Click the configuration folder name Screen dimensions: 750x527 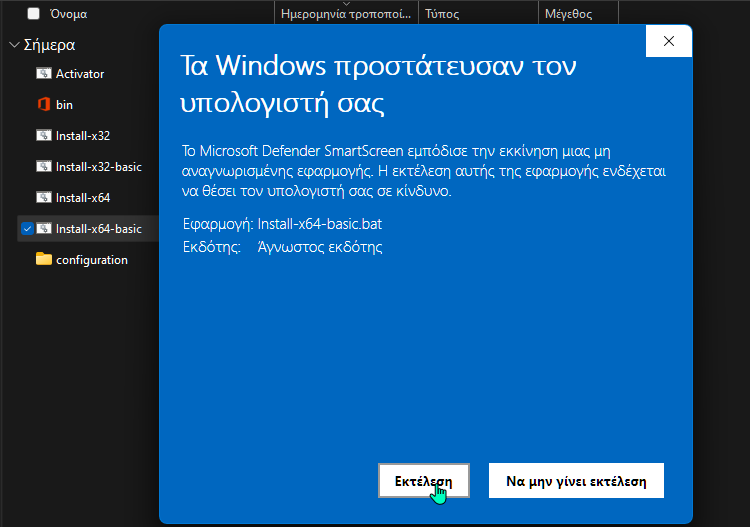(x=92, y=260)
